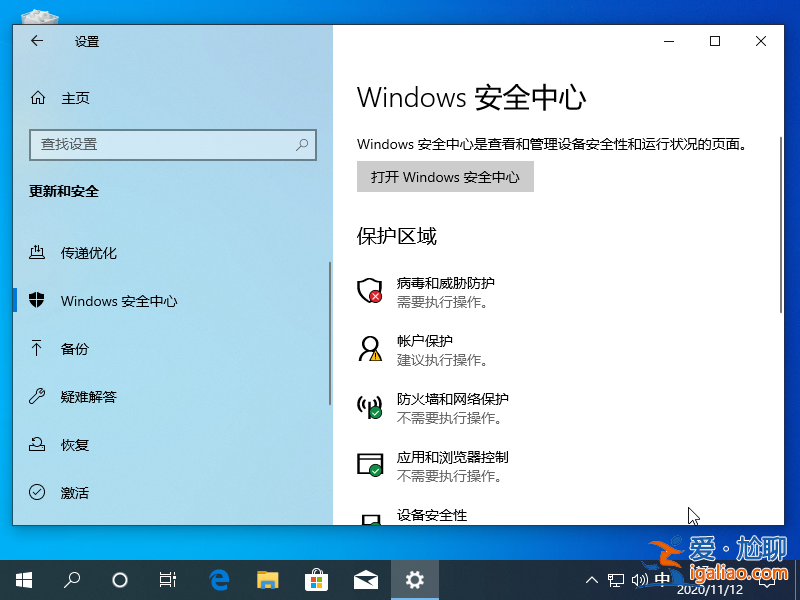Viewport: 800px width, 600px height.
Task: Open 病毒和威胁防护 shield icon
Action: click(x=368, y=291)
